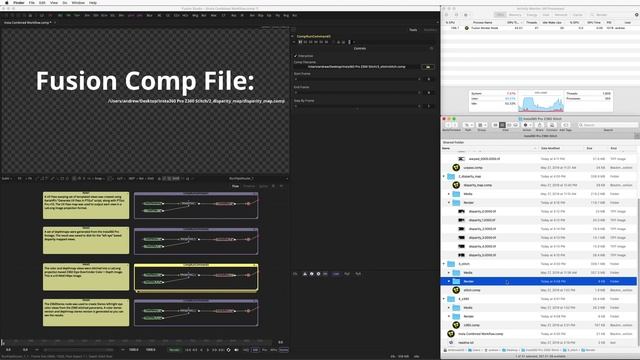Open the Go menu in the menu bar
Image resolution: width=640 pixels, height=360 pixels.
click(x=65, y=2)
